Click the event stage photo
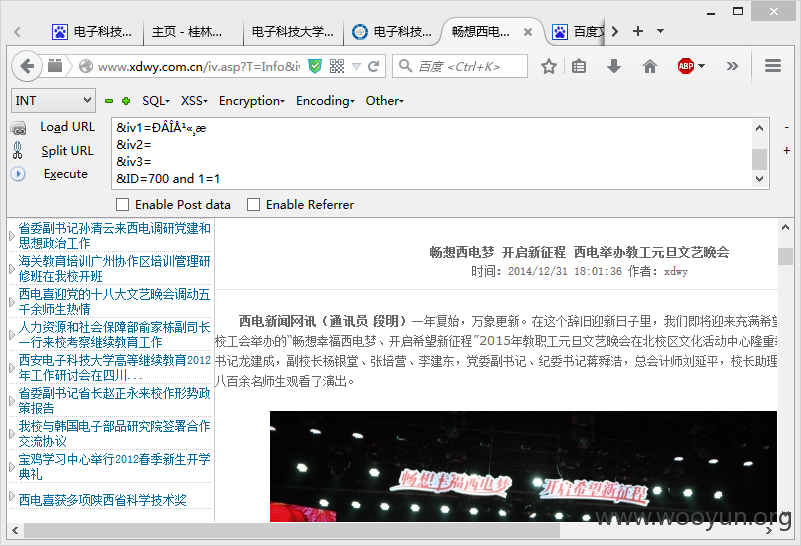 tap(523, 466)
